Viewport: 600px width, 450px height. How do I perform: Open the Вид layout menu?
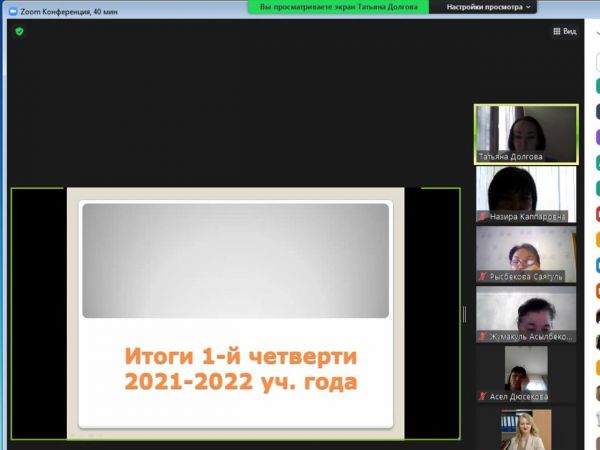(565, 31)
